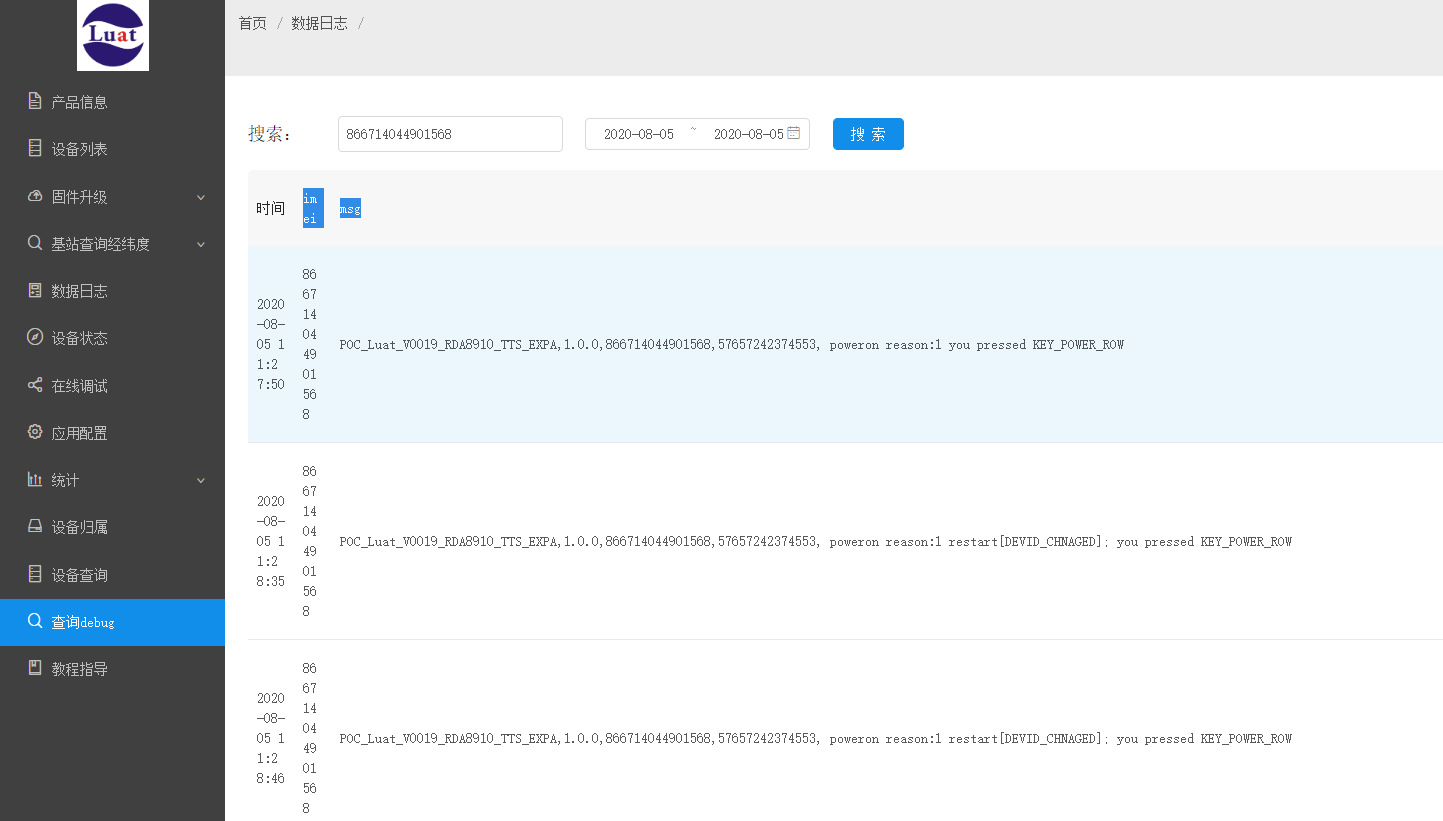Click the 设备列表 list icon
1443x821 pixels.
click(35, 148)
